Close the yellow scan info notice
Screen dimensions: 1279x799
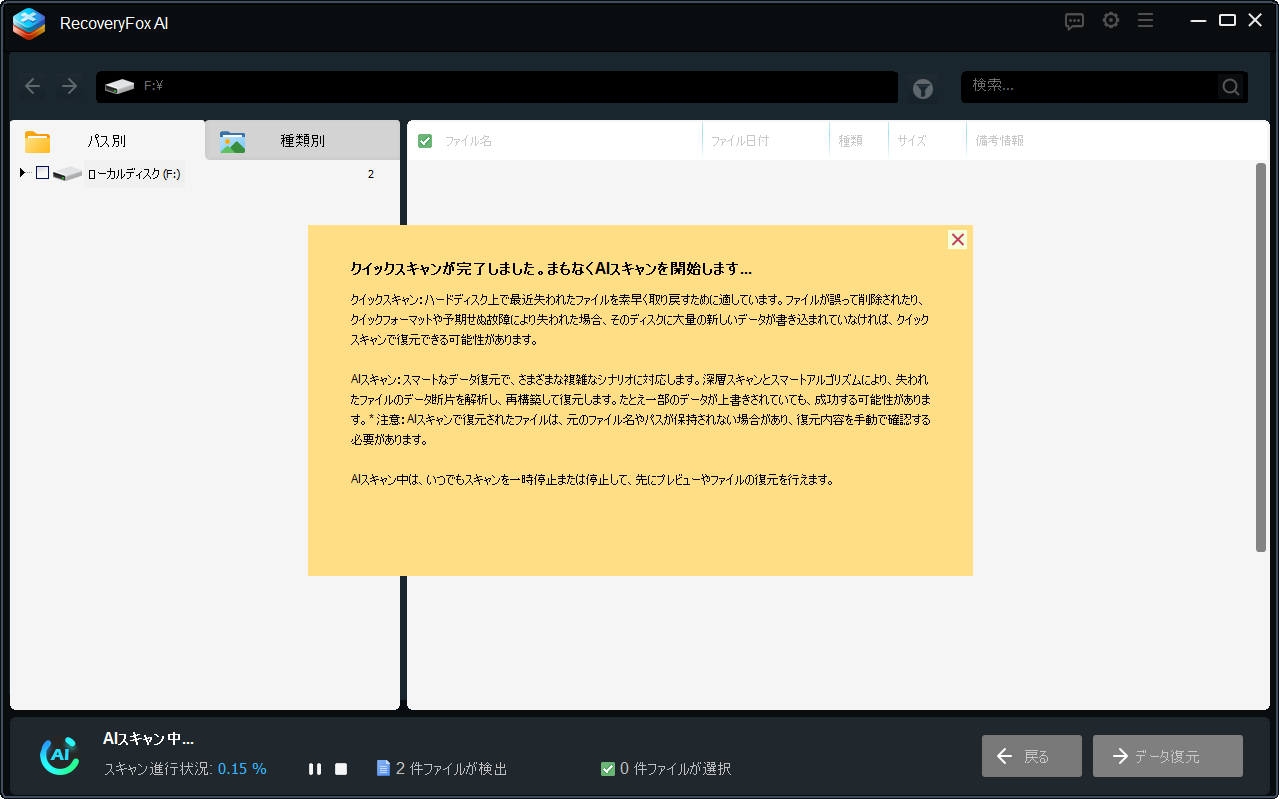tap(957, 240)
